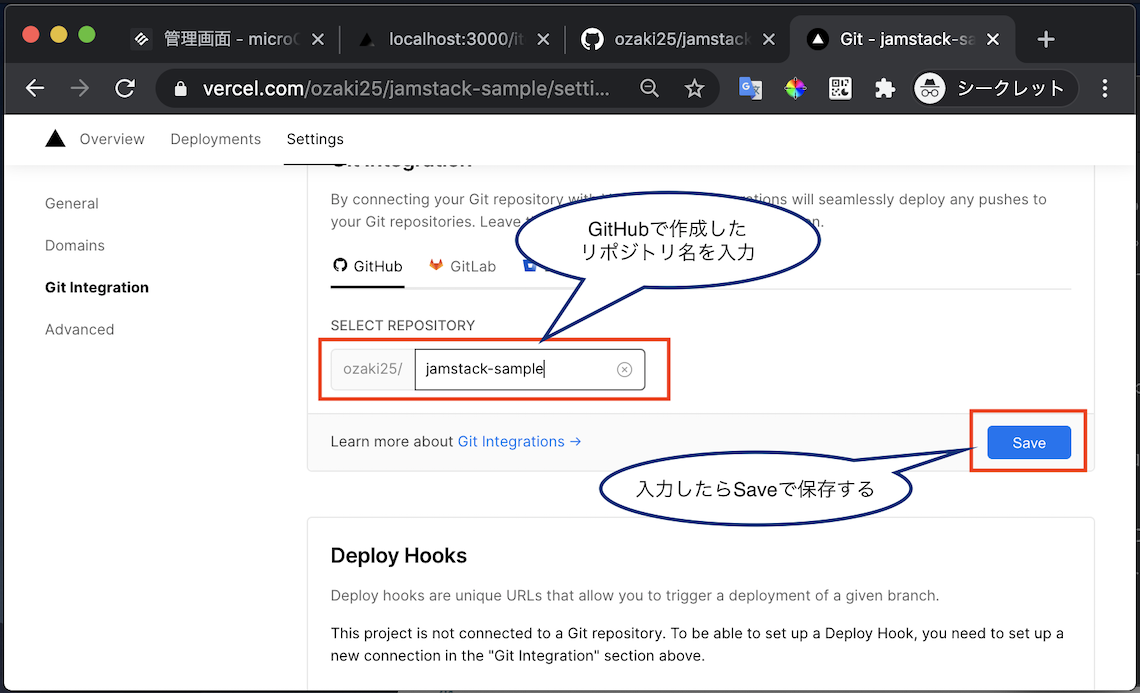1140x693 pixels.
Task: Close the 管理画面 microCMS tab
Action: tap(318, 39)
